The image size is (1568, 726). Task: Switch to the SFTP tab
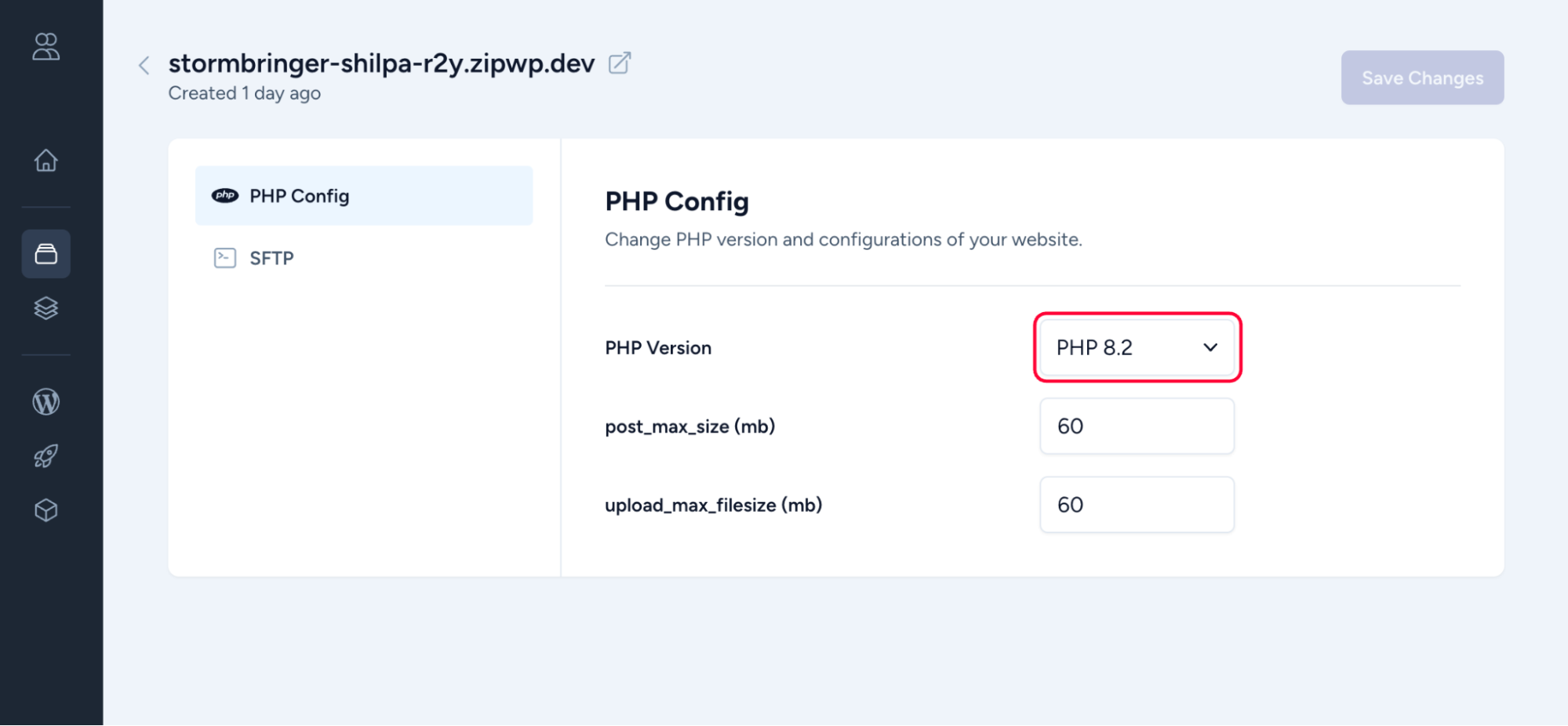point(271,258)
